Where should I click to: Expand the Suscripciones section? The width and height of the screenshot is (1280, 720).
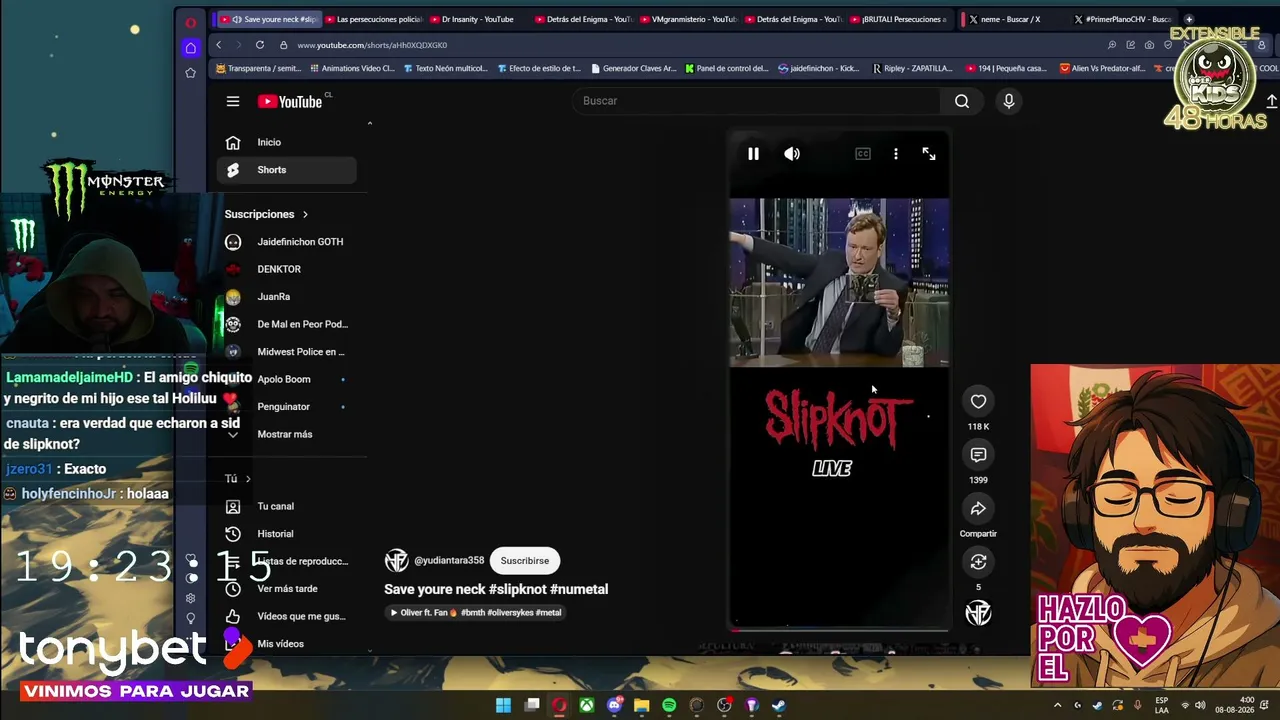click(x=266, y=214)
